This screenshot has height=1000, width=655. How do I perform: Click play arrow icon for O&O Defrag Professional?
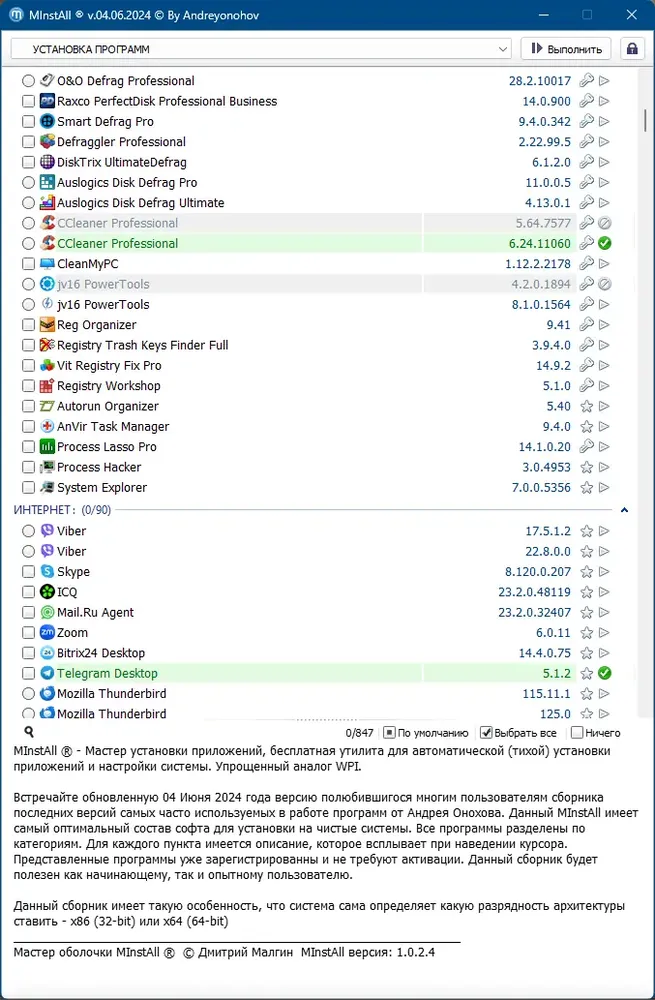pyautogui.click(x=604, y=81)
